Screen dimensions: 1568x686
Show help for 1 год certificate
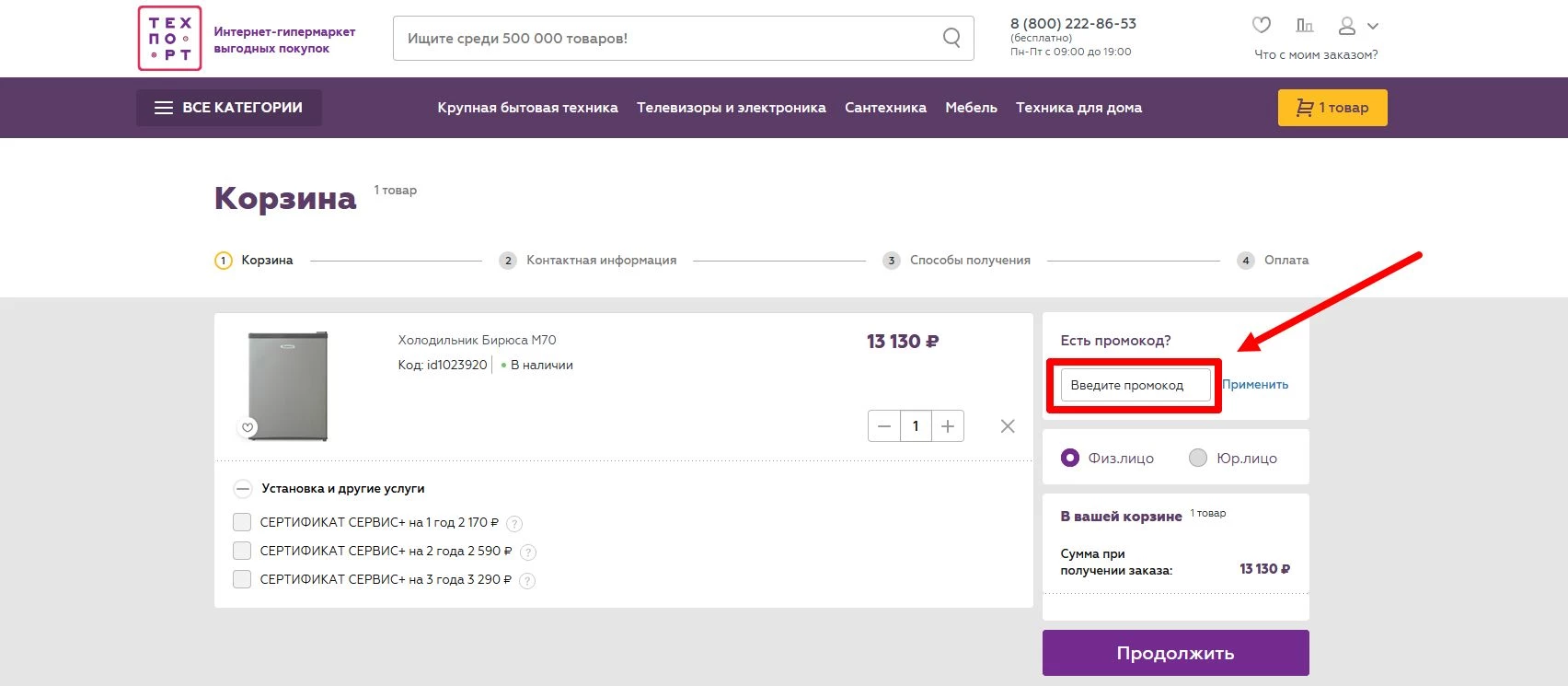pos(514,524)
